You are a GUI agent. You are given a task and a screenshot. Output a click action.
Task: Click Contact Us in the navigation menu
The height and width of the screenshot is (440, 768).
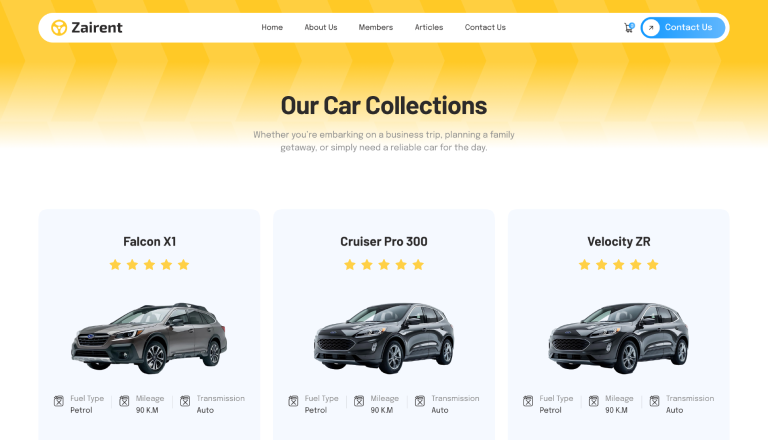click(485, 27)
